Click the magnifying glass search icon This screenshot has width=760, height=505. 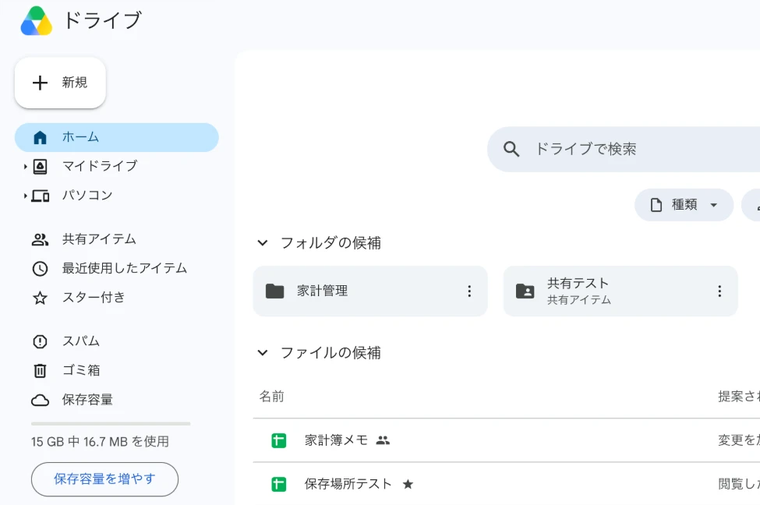point(511,149)
